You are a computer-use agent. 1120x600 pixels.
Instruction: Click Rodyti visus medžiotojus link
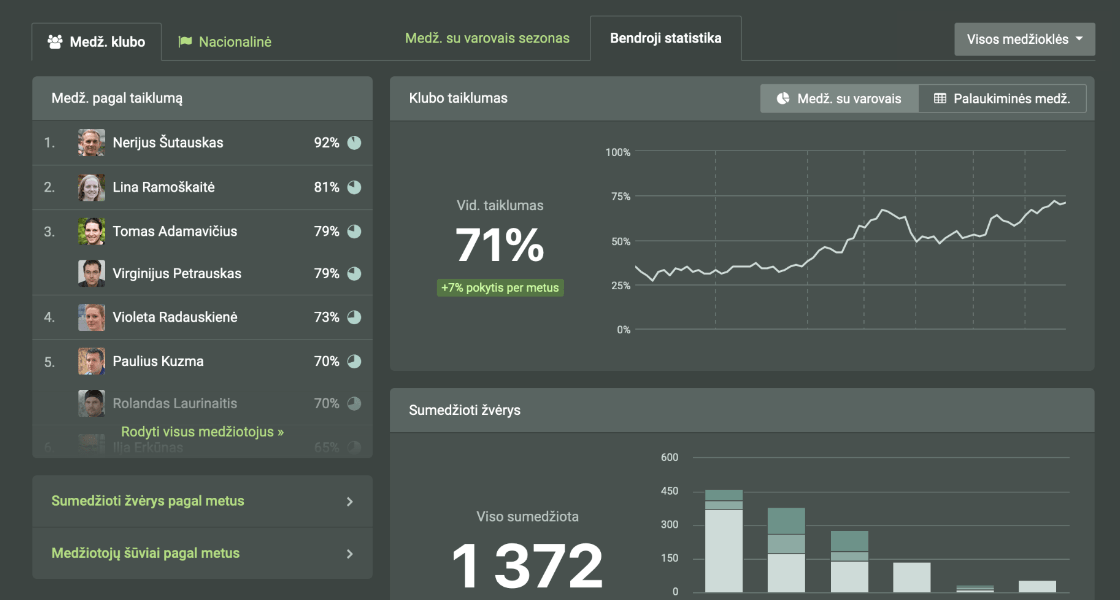(202, 432)
